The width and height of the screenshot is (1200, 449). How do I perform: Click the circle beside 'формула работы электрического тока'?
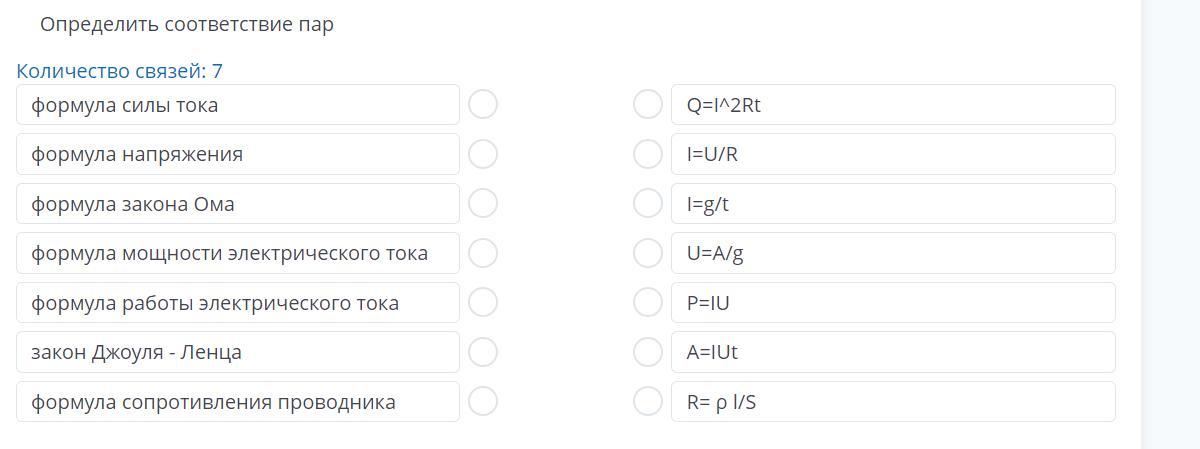pos(483,302)
